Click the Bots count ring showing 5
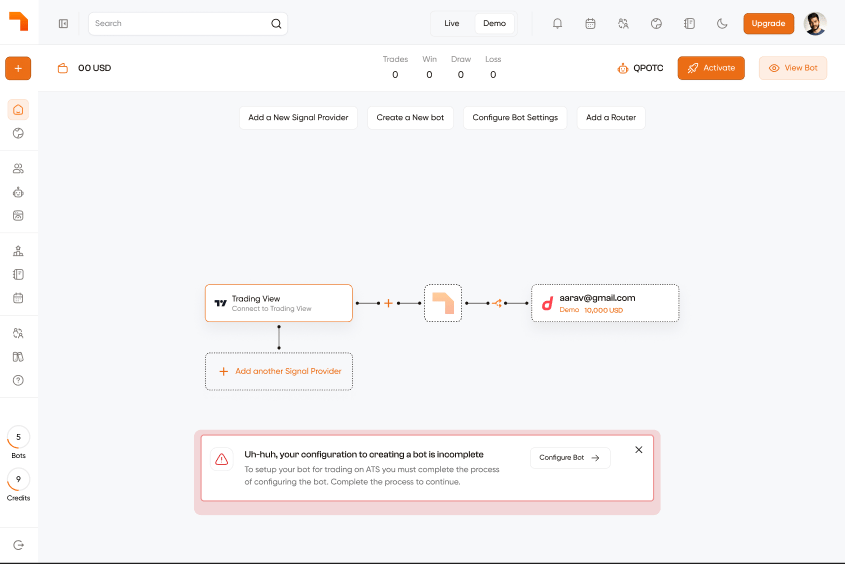Image resolution: width=845 pixels, height=564 pixels. [18, 437]
